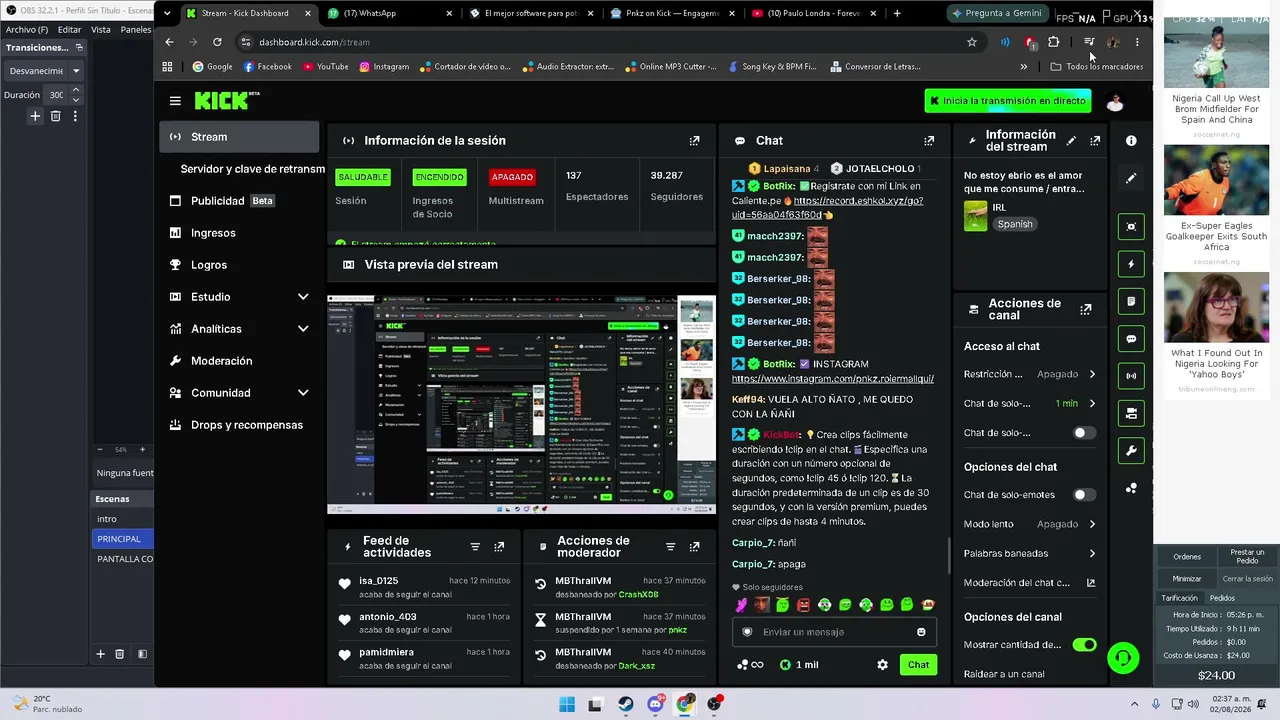Toggle Mostrar cantidad de switch

tap(1084, 645)
